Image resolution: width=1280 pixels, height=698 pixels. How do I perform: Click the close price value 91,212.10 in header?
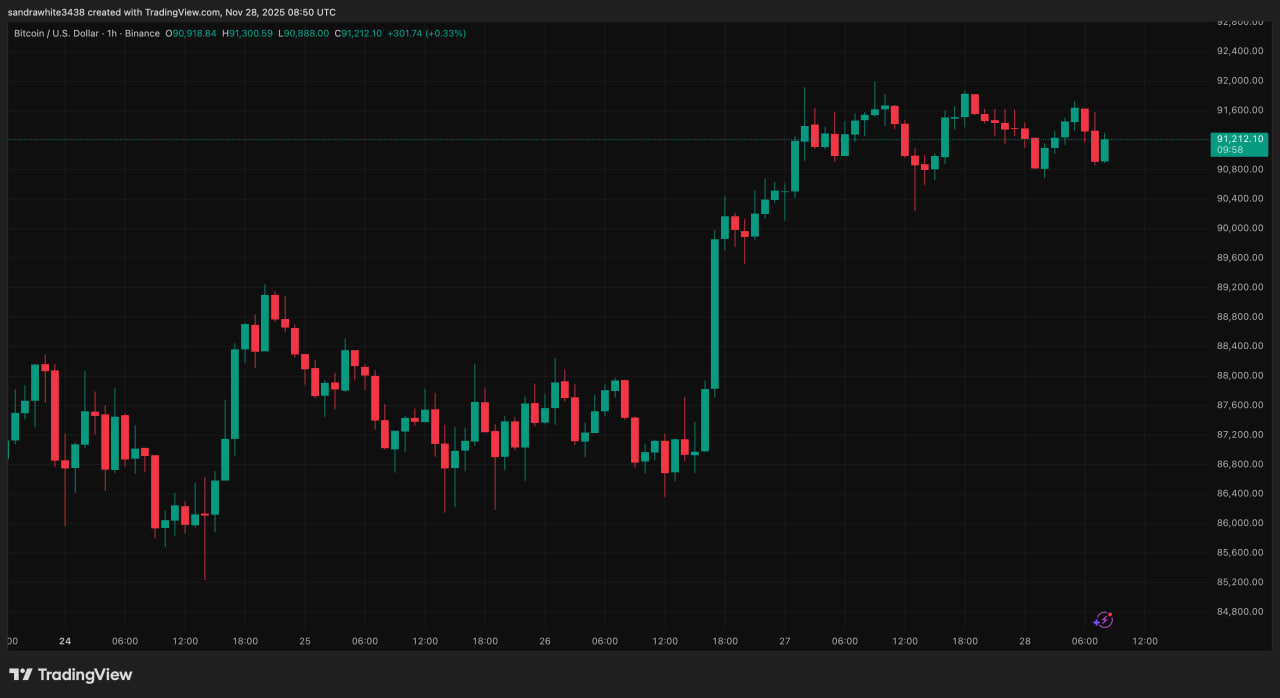click(362, 33)
